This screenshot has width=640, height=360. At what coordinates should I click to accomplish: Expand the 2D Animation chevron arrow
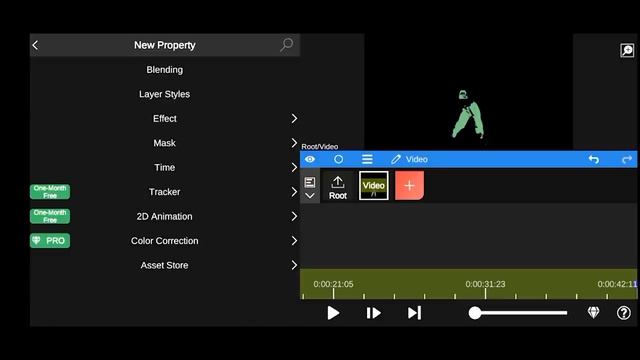294,216
